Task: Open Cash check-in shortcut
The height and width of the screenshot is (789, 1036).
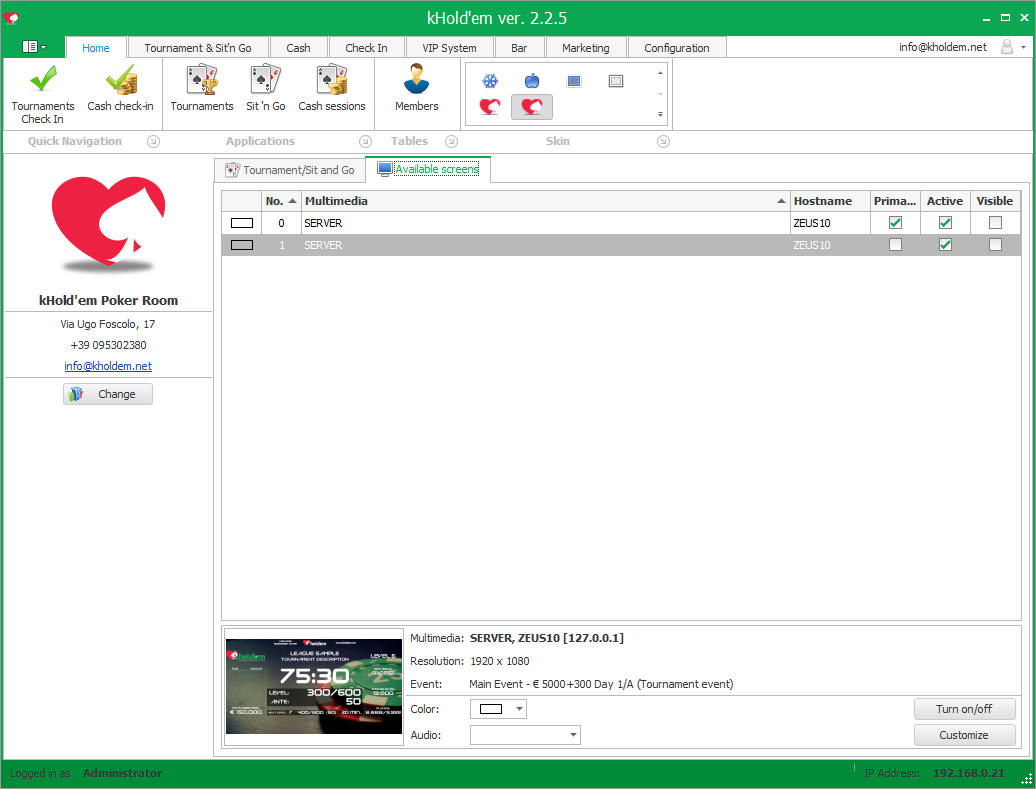Action: 120,87
